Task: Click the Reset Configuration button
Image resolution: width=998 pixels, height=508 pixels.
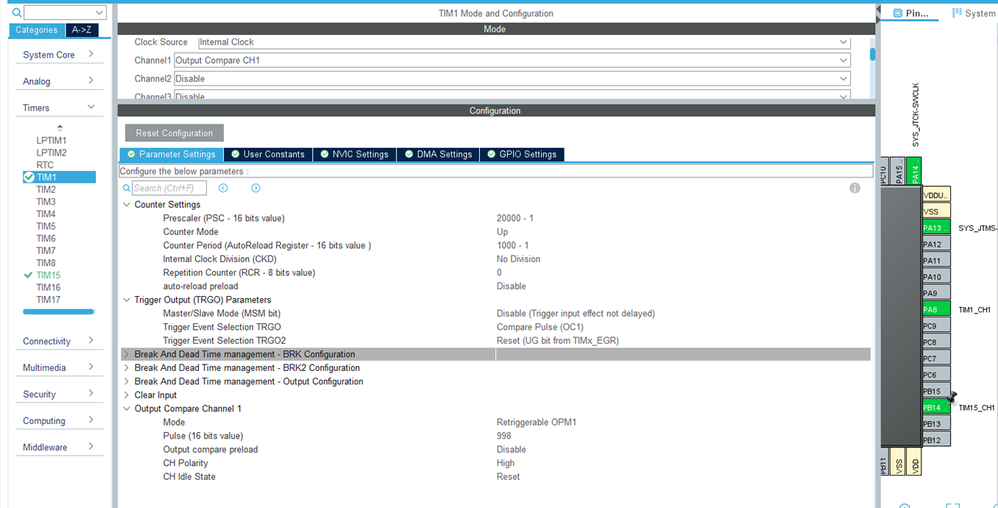Action: click(174, 133)
